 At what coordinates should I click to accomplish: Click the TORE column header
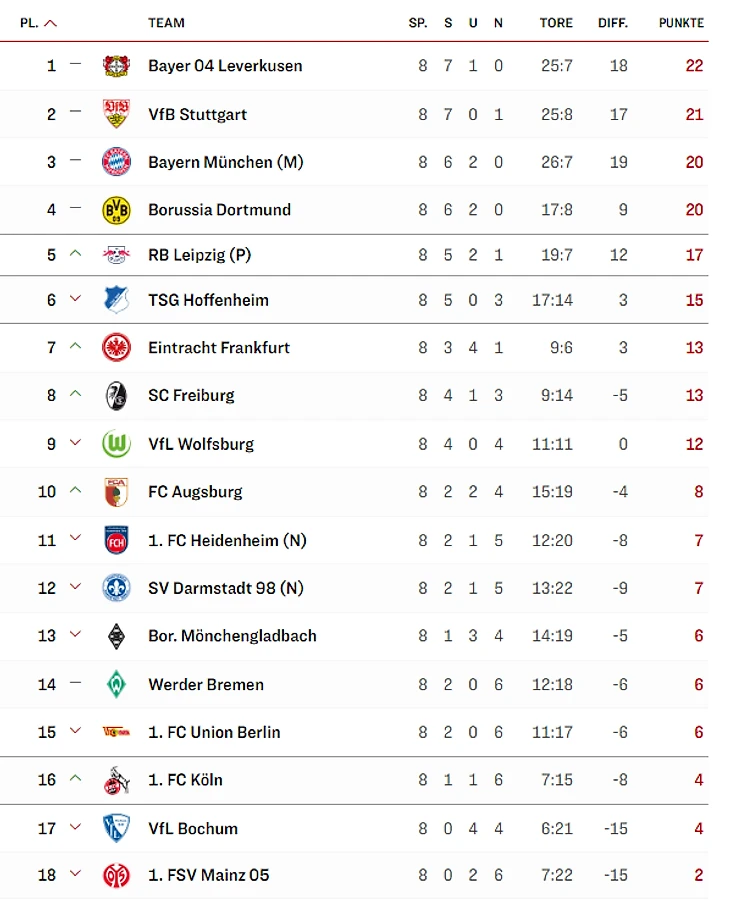556,23
